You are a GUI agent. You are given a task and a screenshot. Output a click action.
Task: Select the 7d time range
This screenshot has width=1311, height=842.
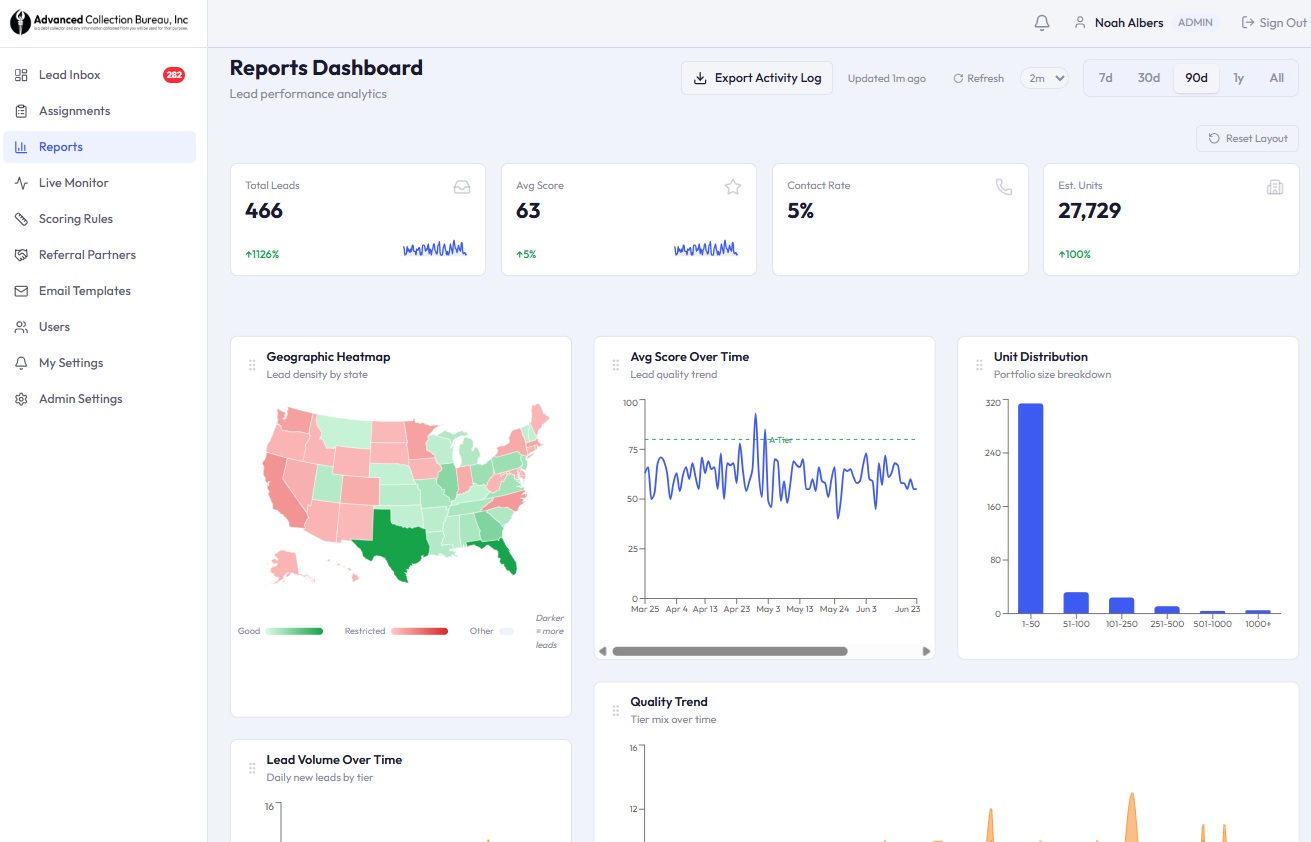(1106, 78)
